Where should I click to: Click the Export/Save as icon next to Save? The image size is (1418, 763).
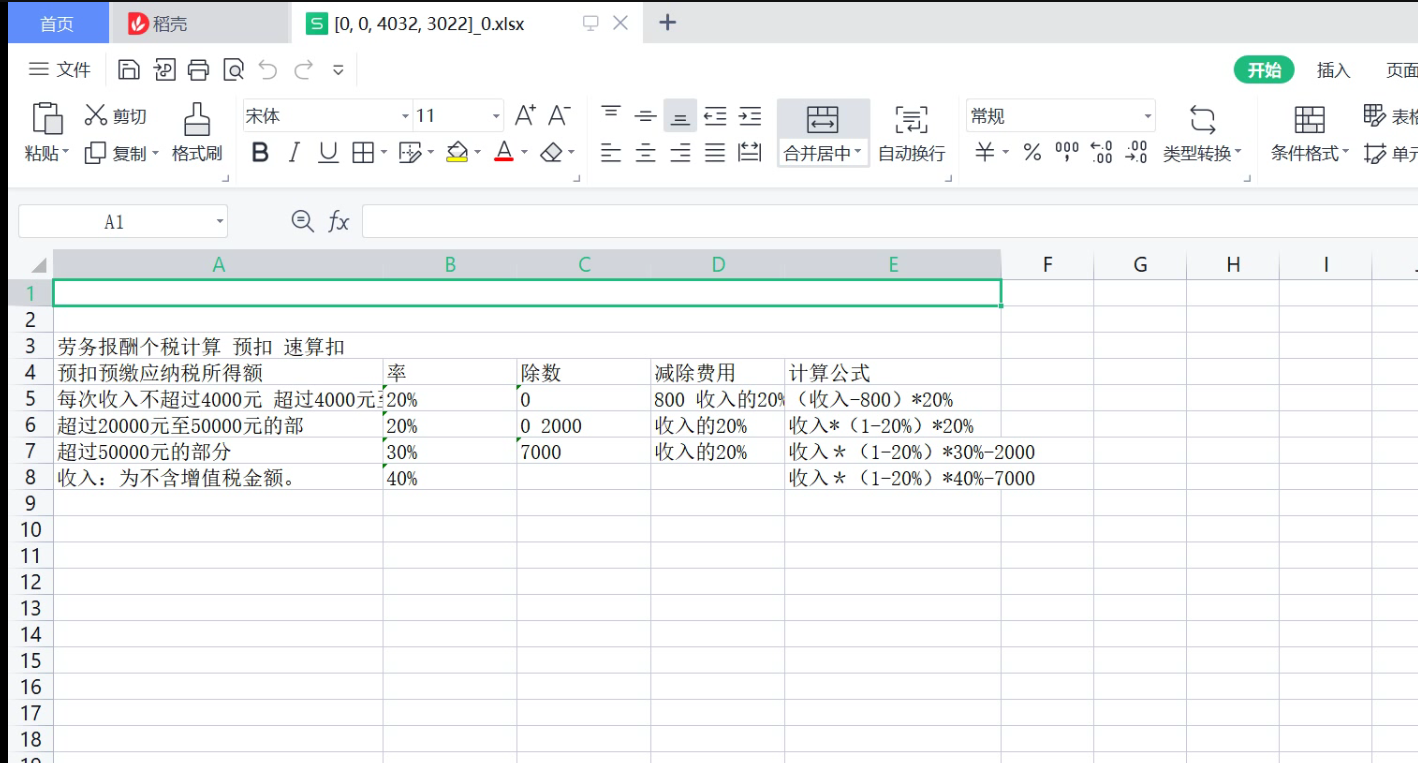(163, 69)
